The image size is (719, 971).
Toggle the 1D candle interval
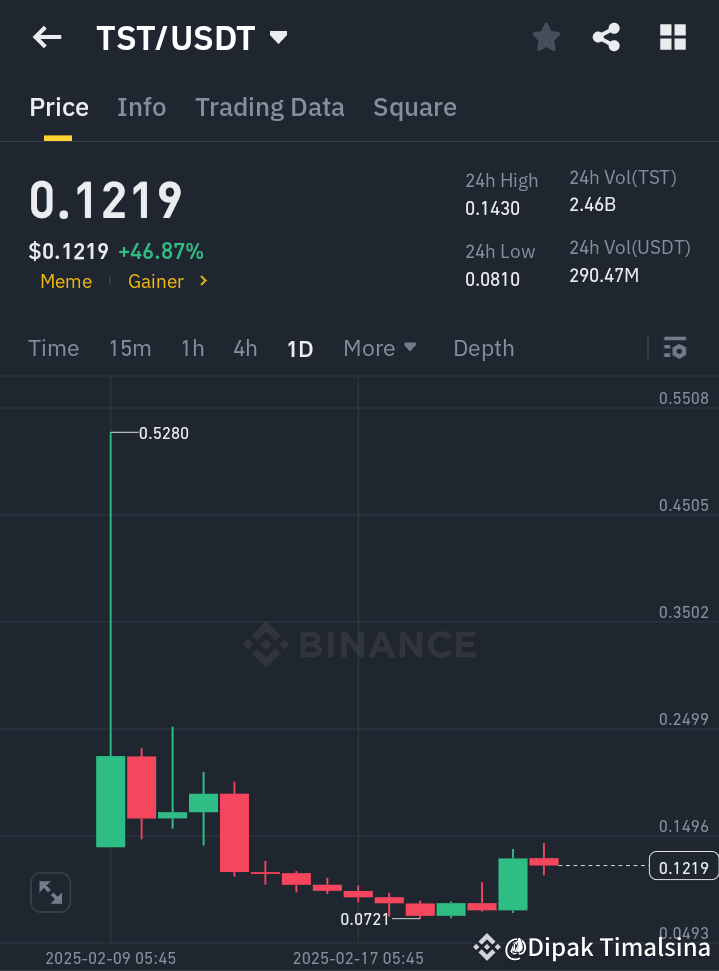click(300, 348)
